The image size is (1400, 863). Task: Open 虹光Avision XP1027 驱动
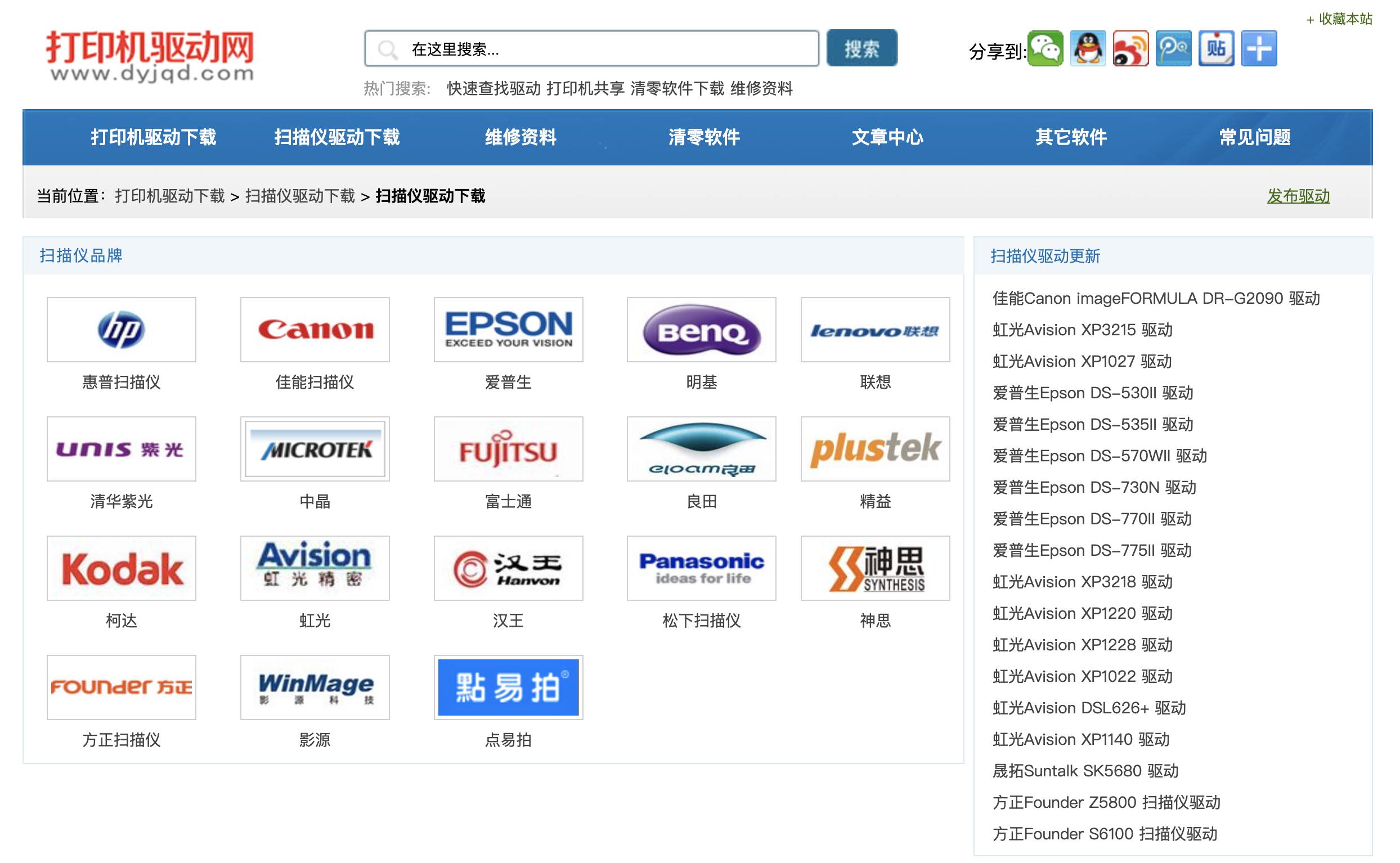(1082, 361)
